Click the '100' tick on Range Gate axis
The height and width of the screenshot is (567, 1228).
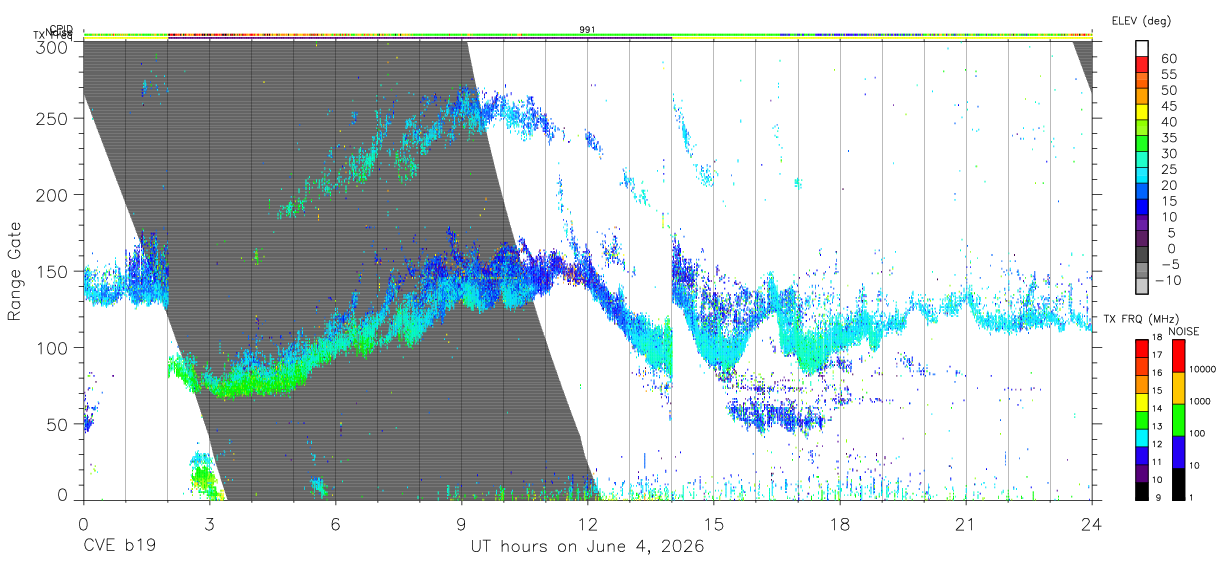click(x=52, y=348)
